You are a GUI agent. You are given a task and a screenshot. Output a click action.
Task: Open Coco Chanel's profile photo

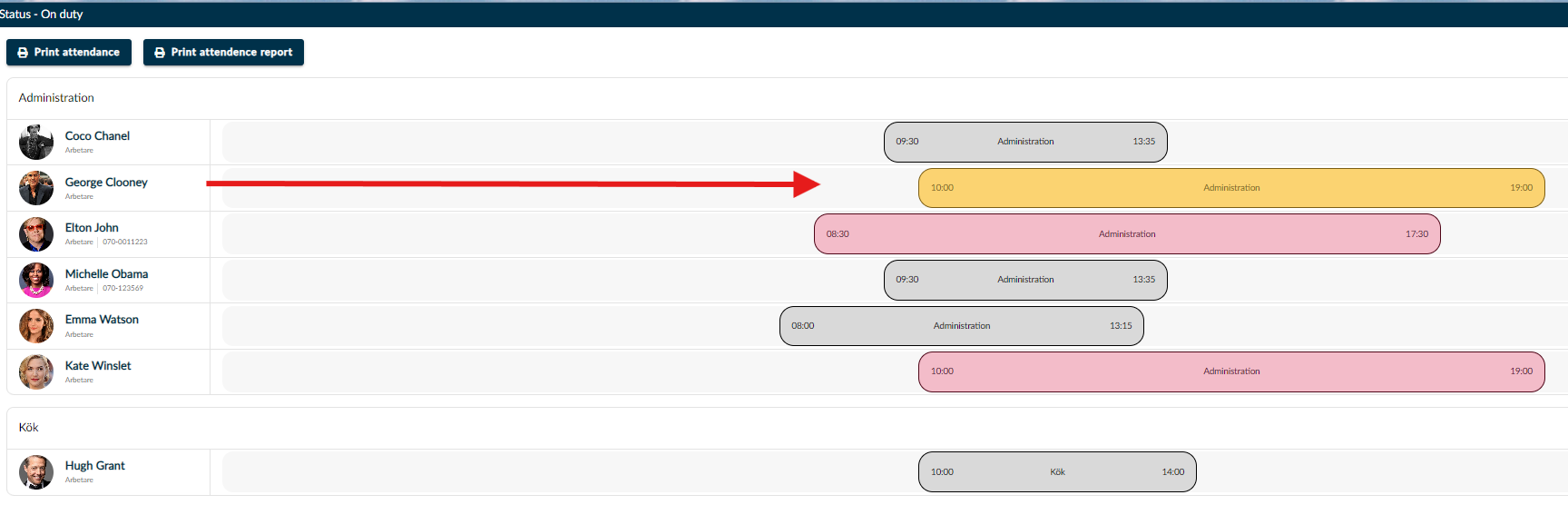36,143
